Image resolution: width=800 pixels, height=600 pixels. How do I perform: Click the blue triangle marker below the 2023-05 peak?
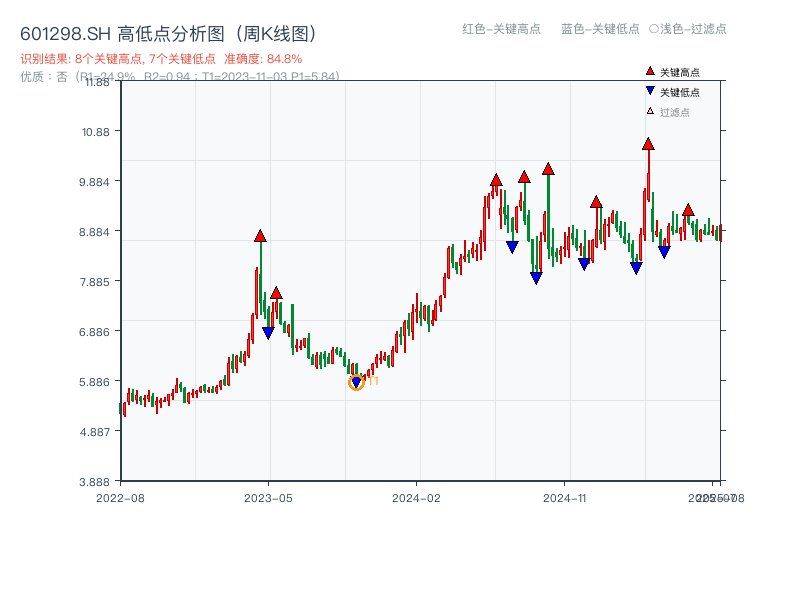266,332
